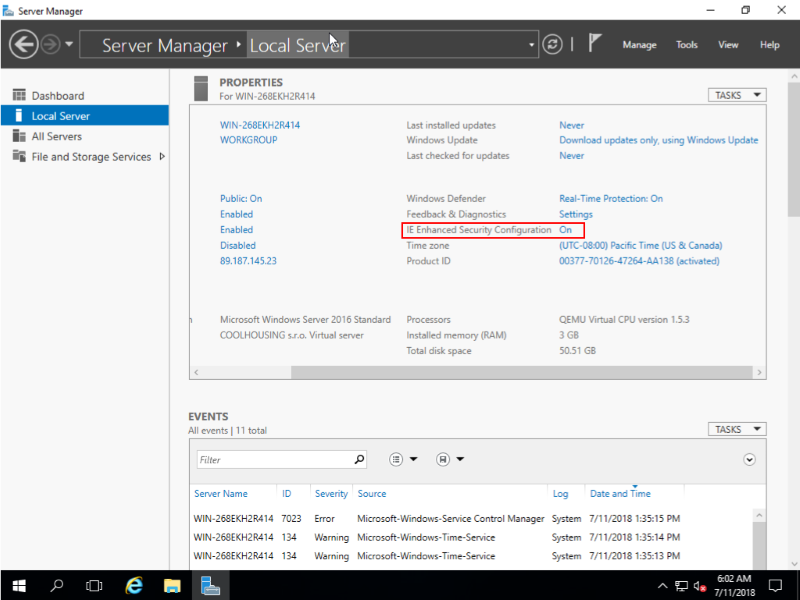The image size is (800, 600).
Task: Go back using the back arrow button
Action: (23, 45)
